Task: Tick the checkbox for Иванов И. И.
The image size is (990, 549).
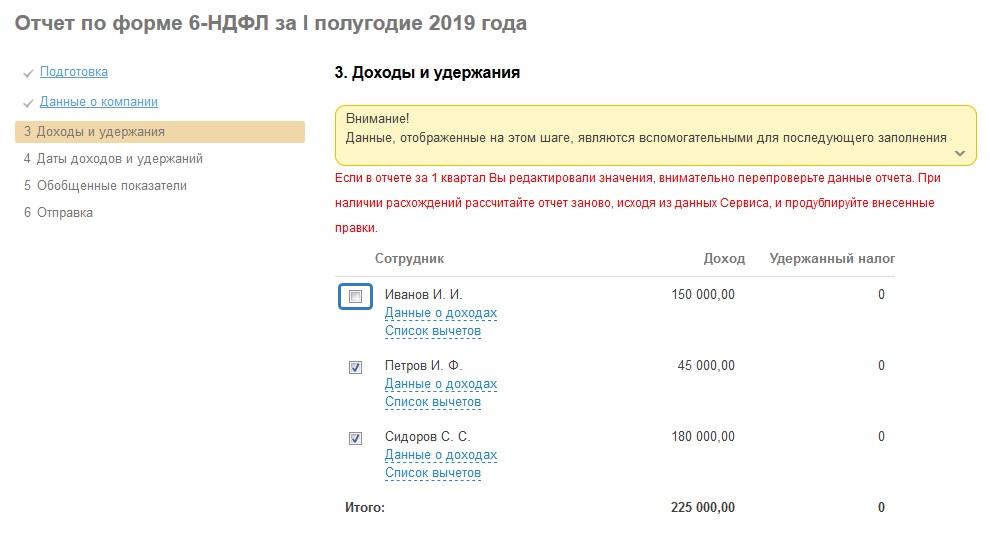Action: tap(355, 297)
